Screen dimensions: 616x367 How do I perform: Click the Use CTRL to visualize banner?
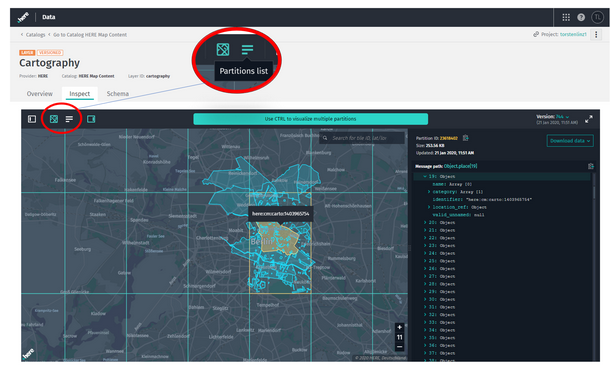tap(310, 119)
